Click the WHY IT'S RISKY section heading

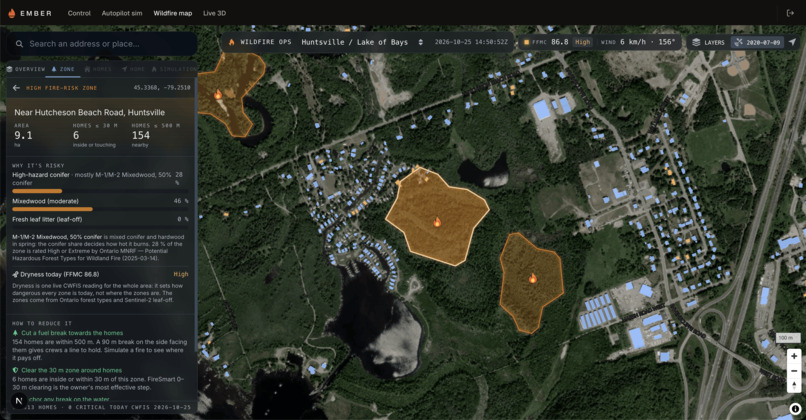(x=38, y=166)
